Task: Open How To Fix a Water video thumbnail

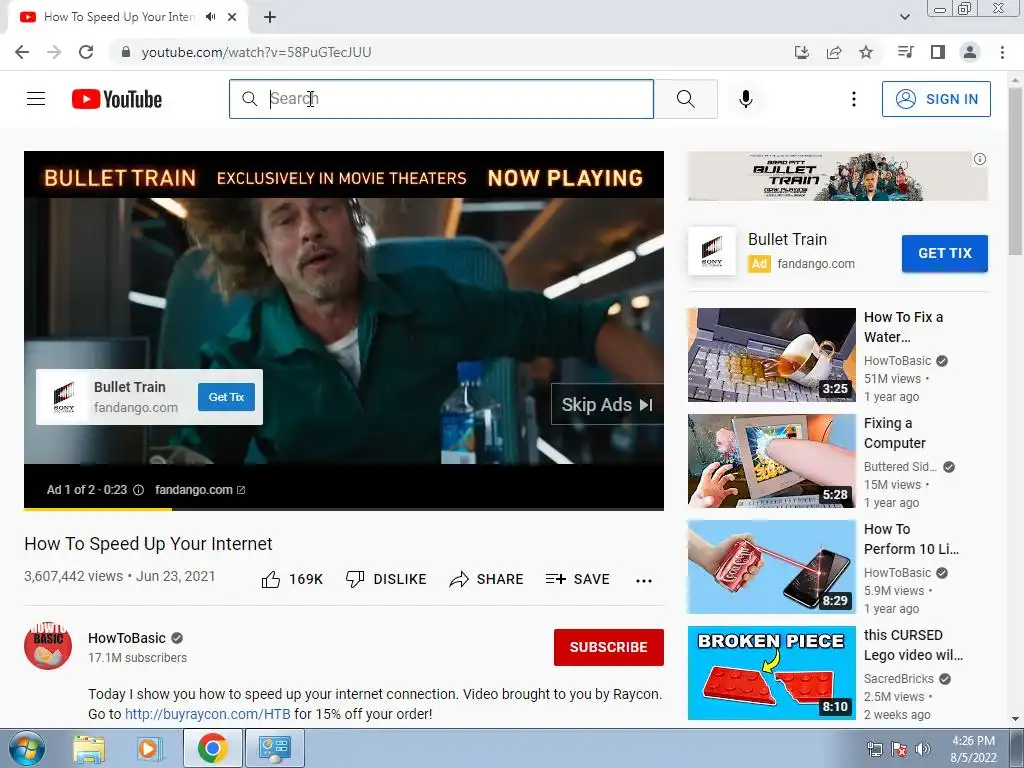Action: coord(771,355)
